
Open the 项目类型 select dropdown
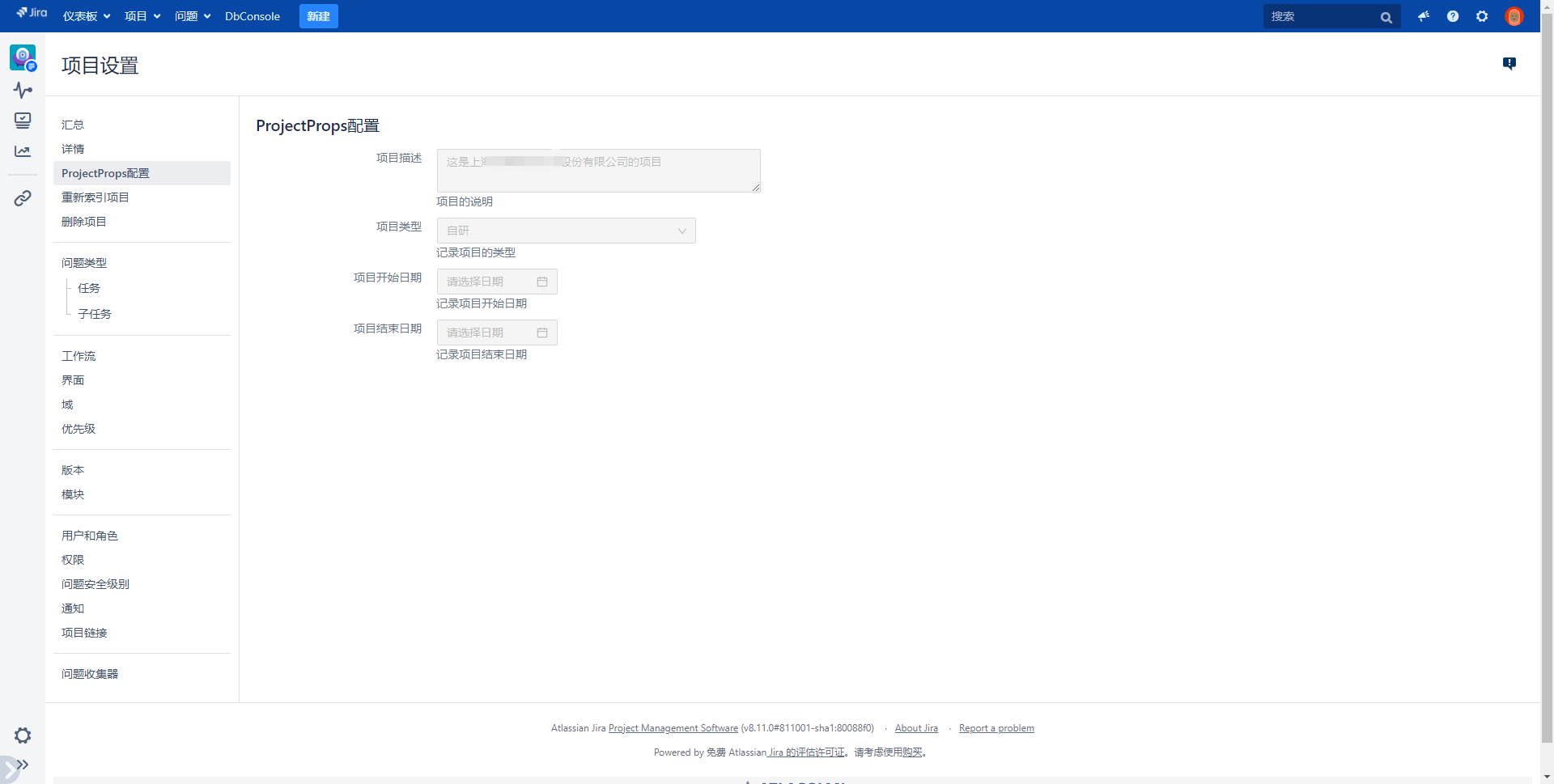tap(566, 231)
